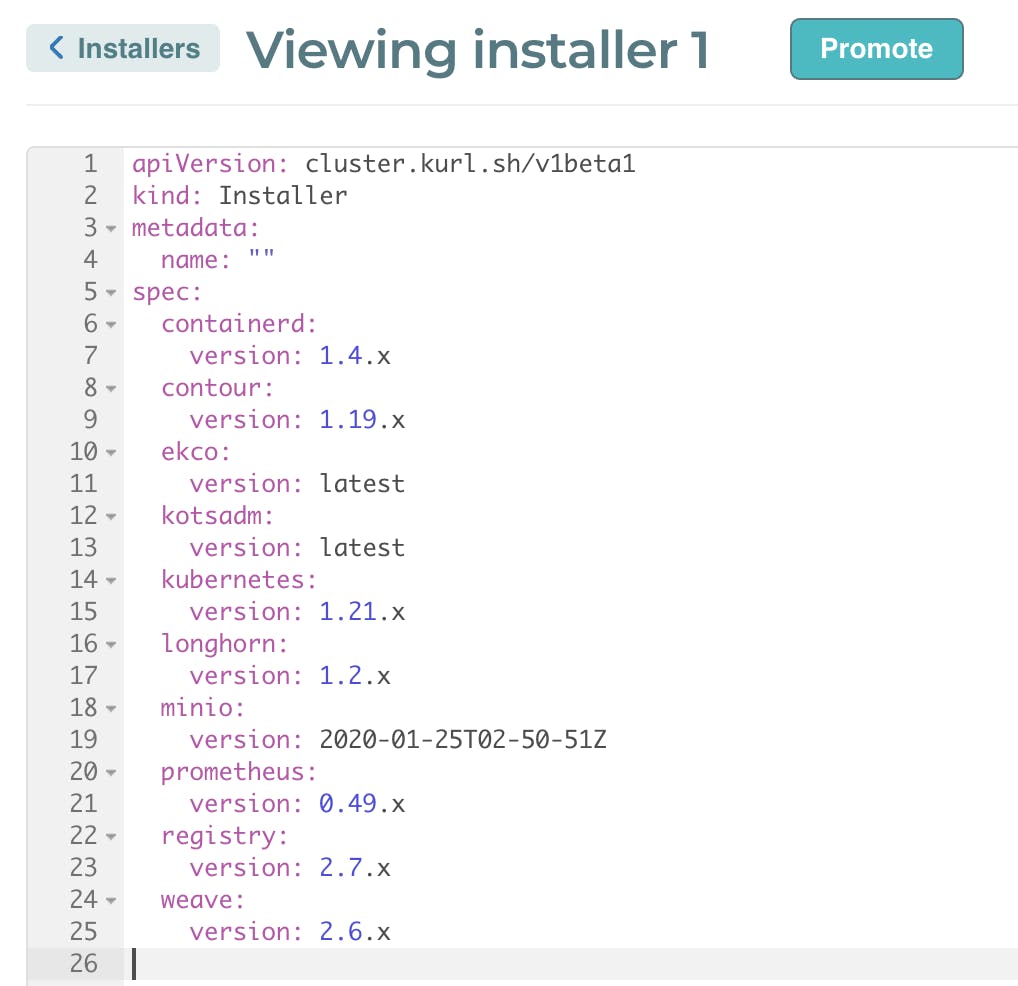This screenshot has height=986, width=1018.
Task: Place cursor in the empty name quotes
Action: point(262,254)
